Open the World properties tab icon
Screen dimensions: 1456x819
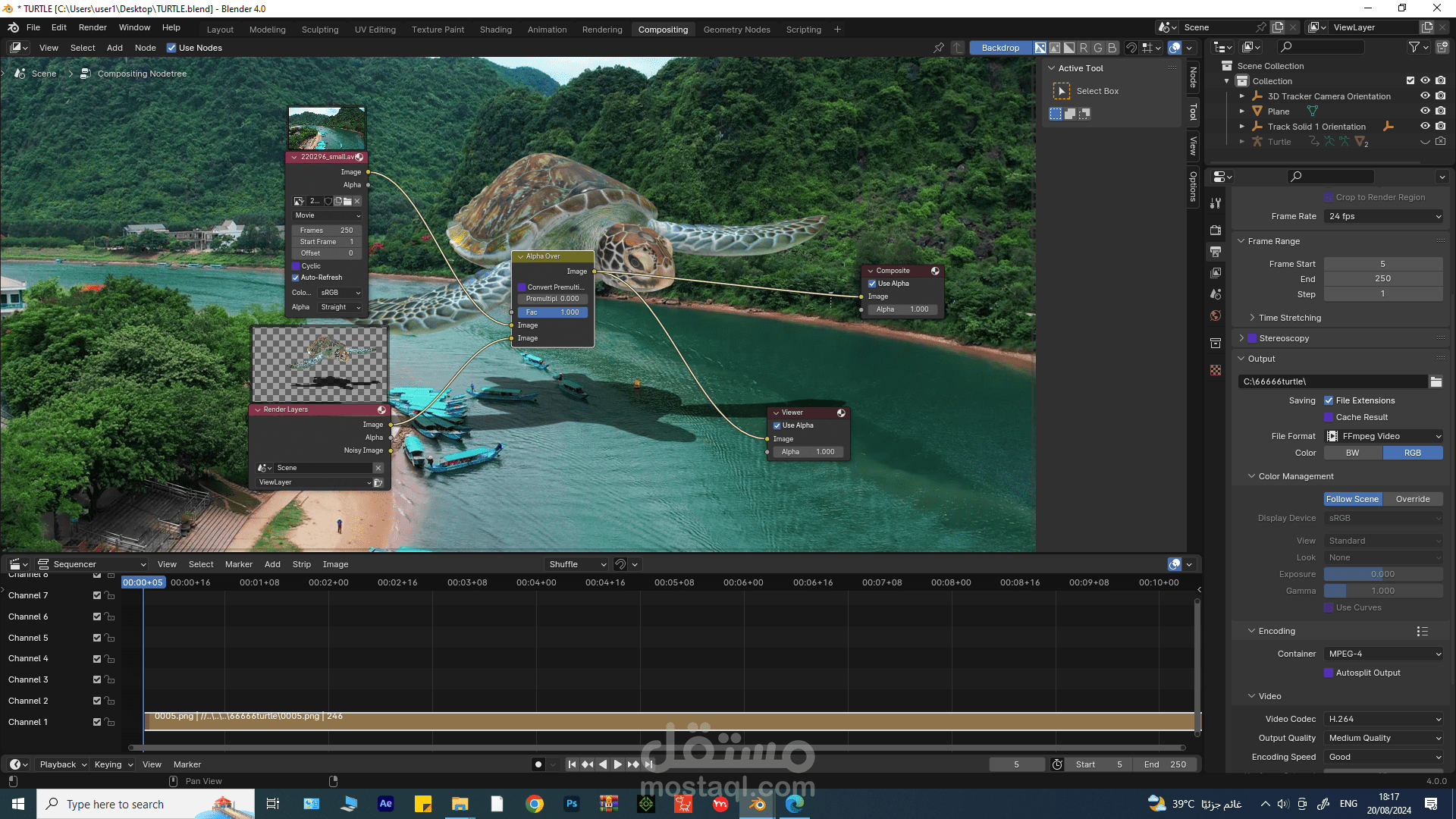(x=1216, y=315)
